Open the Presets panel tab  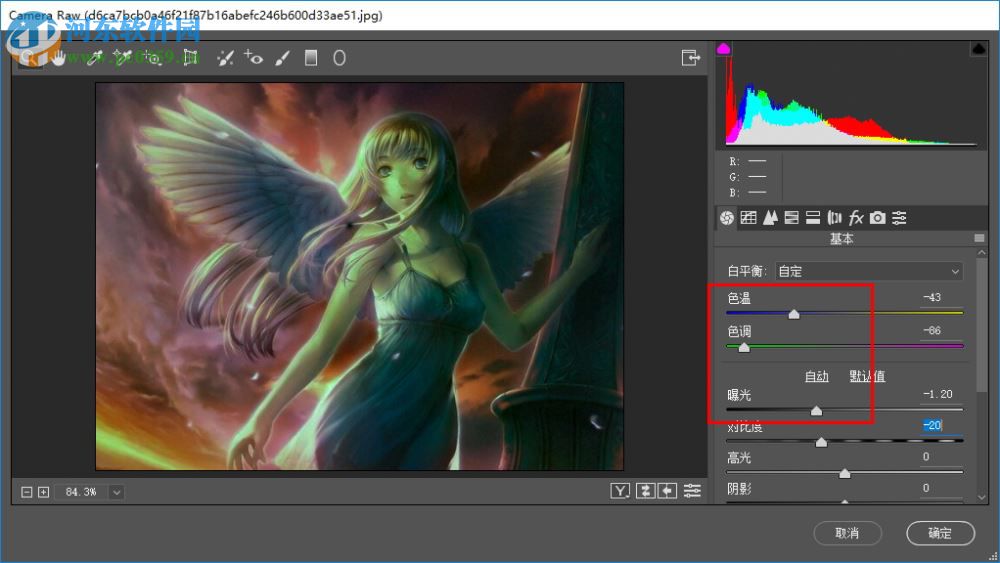pos(899,218)
